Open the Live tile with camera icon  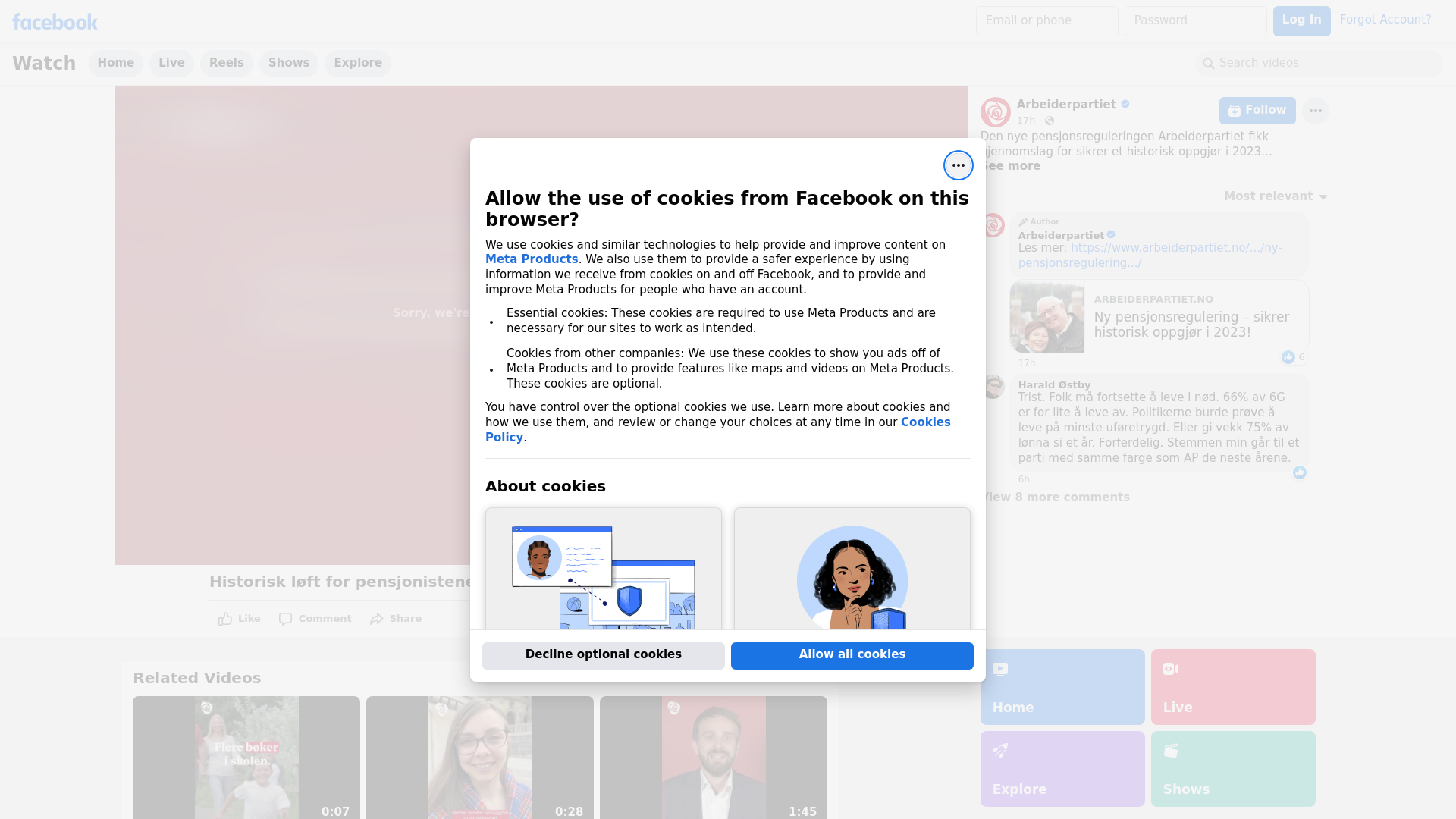coord(1233,687)
